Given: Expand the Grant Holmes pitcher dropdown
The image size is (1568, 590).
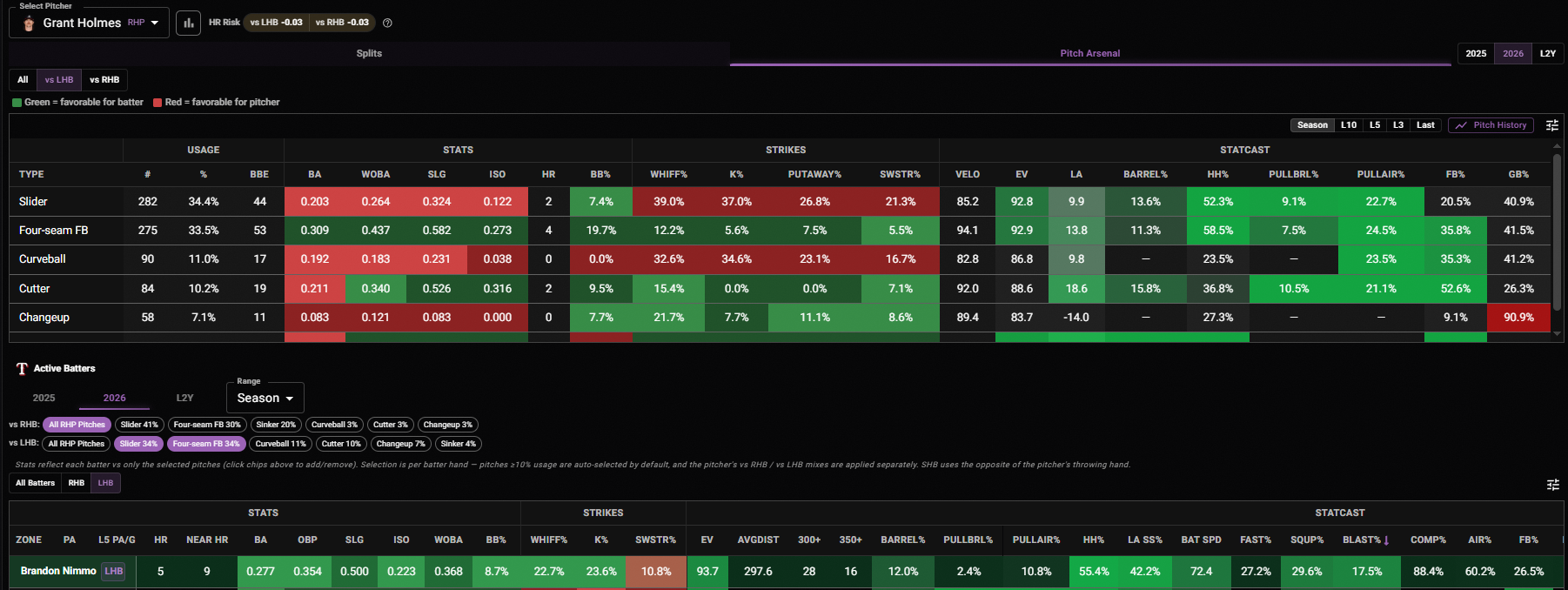Looking at the screenshot, I should tap(89, 23).
